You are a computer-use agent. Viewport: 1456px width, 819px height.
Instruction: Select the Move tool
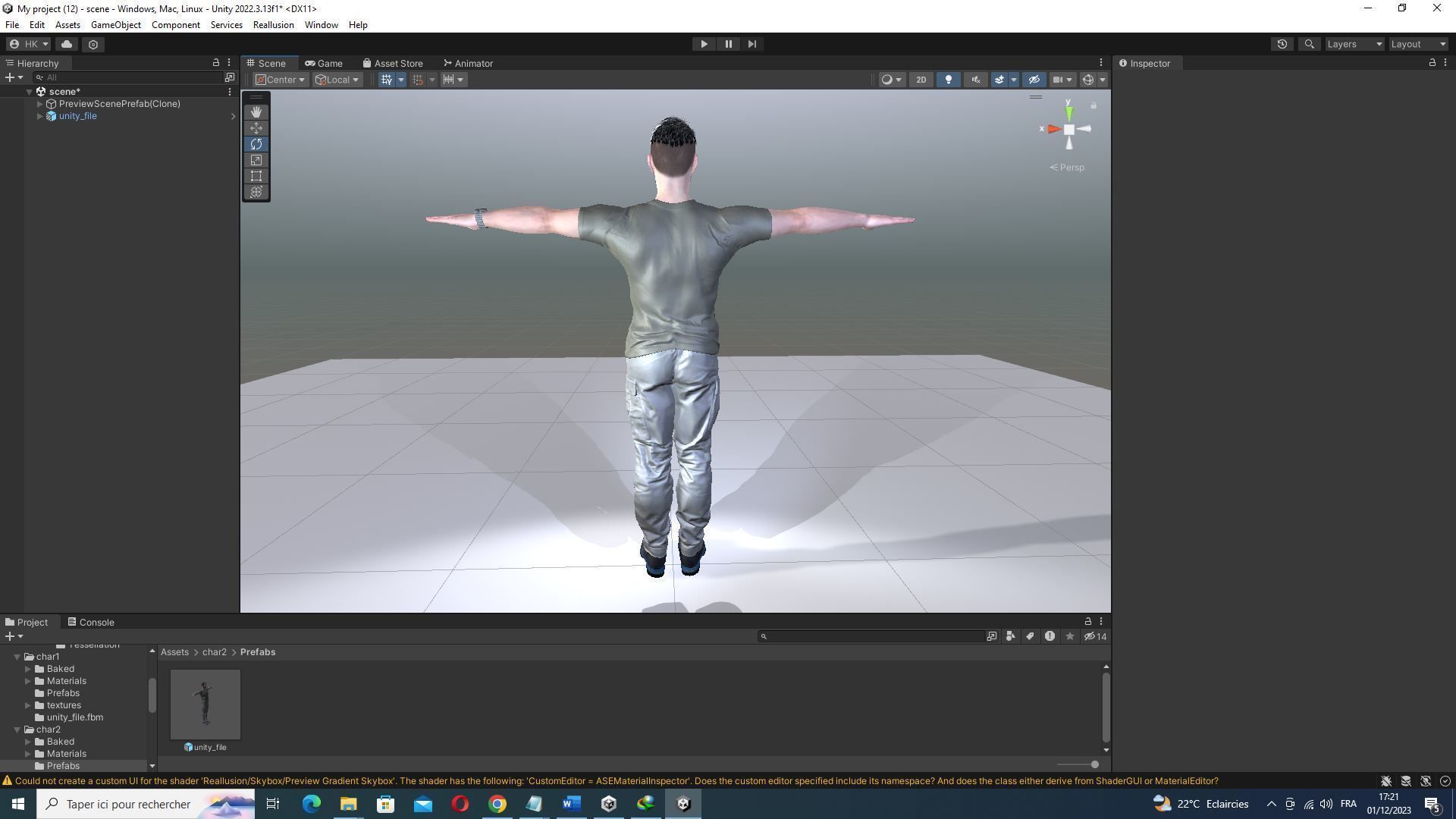tap(256, 128)
